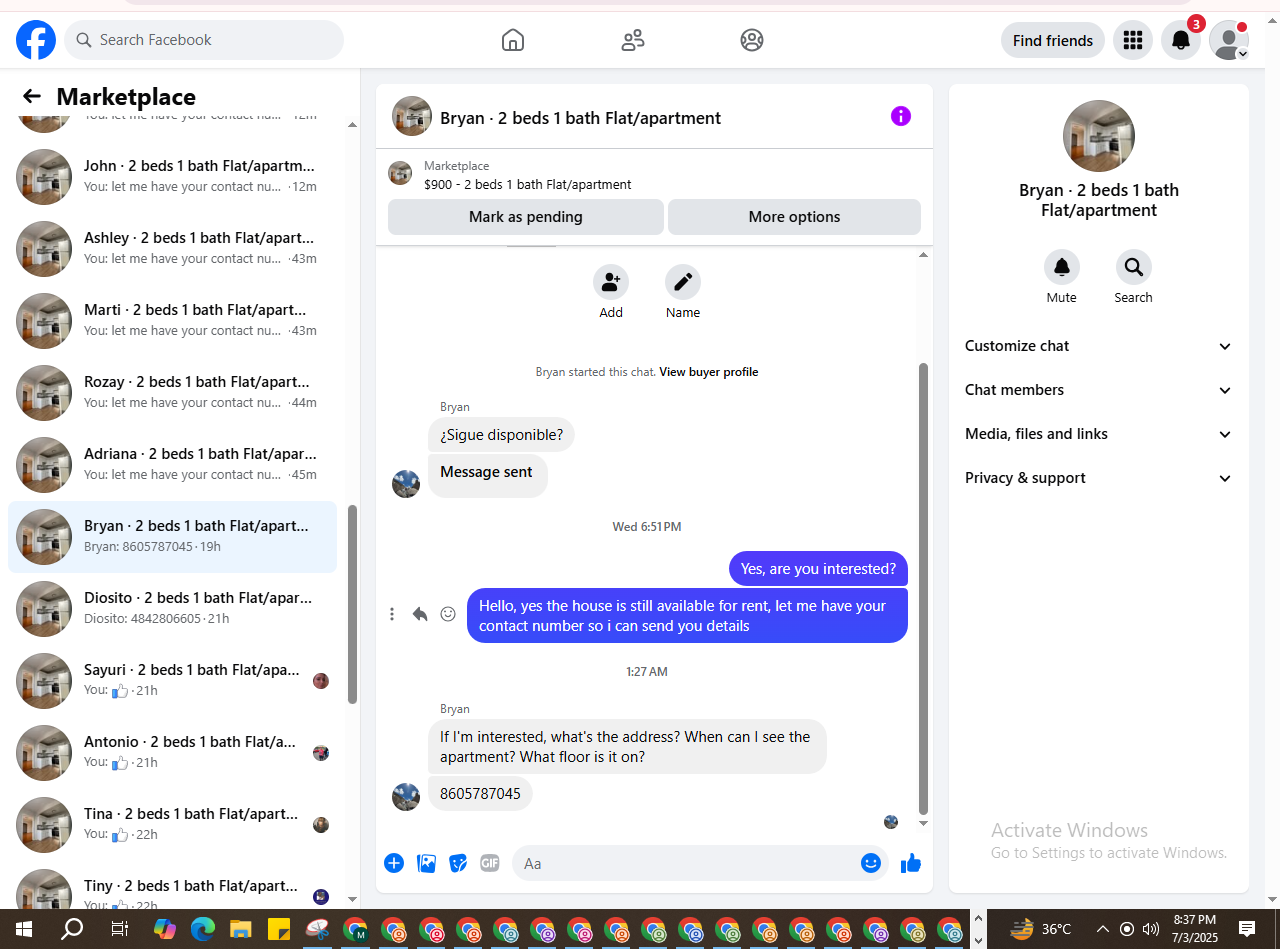Viewport: 1280px width, 949px height.
Task: Go to the Facebook Home feed icon
Action: (x=513, y=40)
